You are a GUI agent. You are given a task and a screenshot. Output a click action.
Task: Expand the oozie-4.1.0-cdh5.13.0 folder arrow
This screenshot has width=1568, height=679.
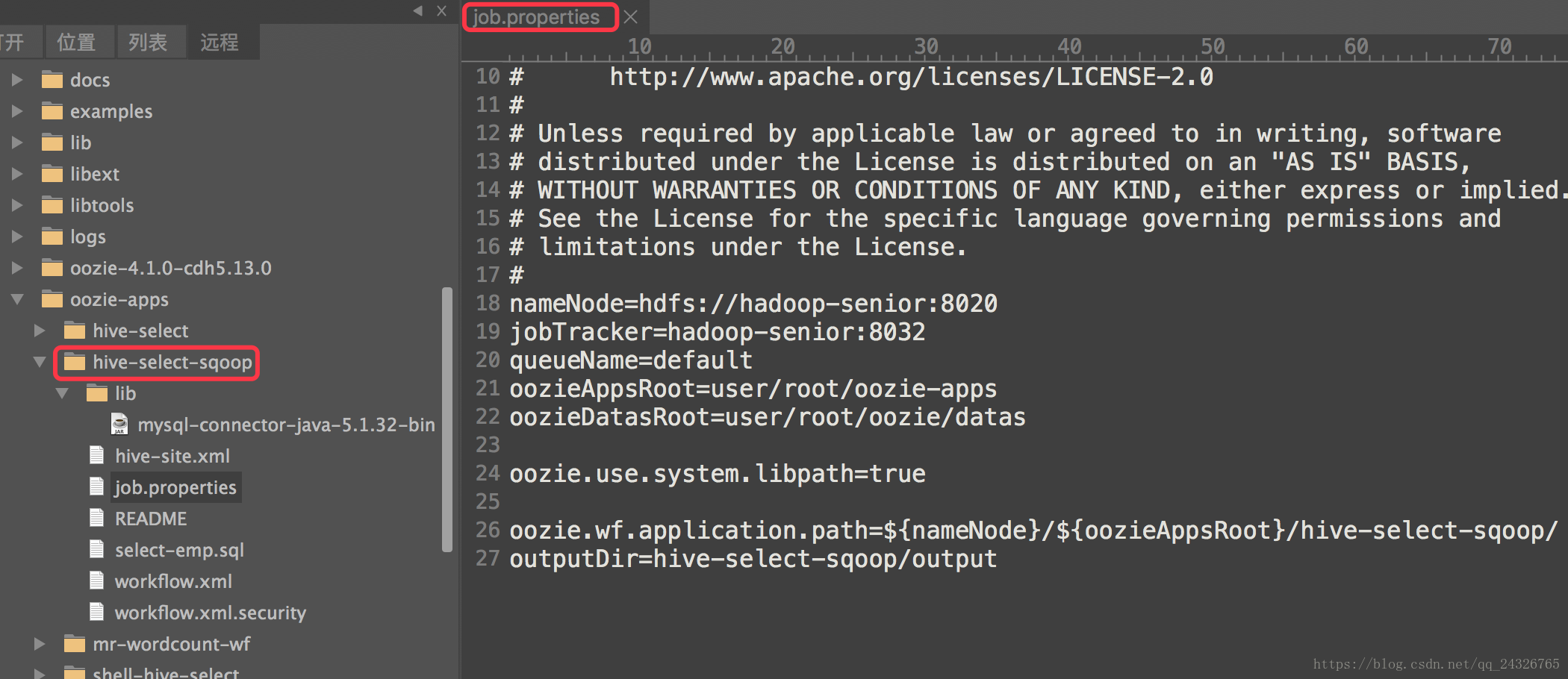[17, 268]
